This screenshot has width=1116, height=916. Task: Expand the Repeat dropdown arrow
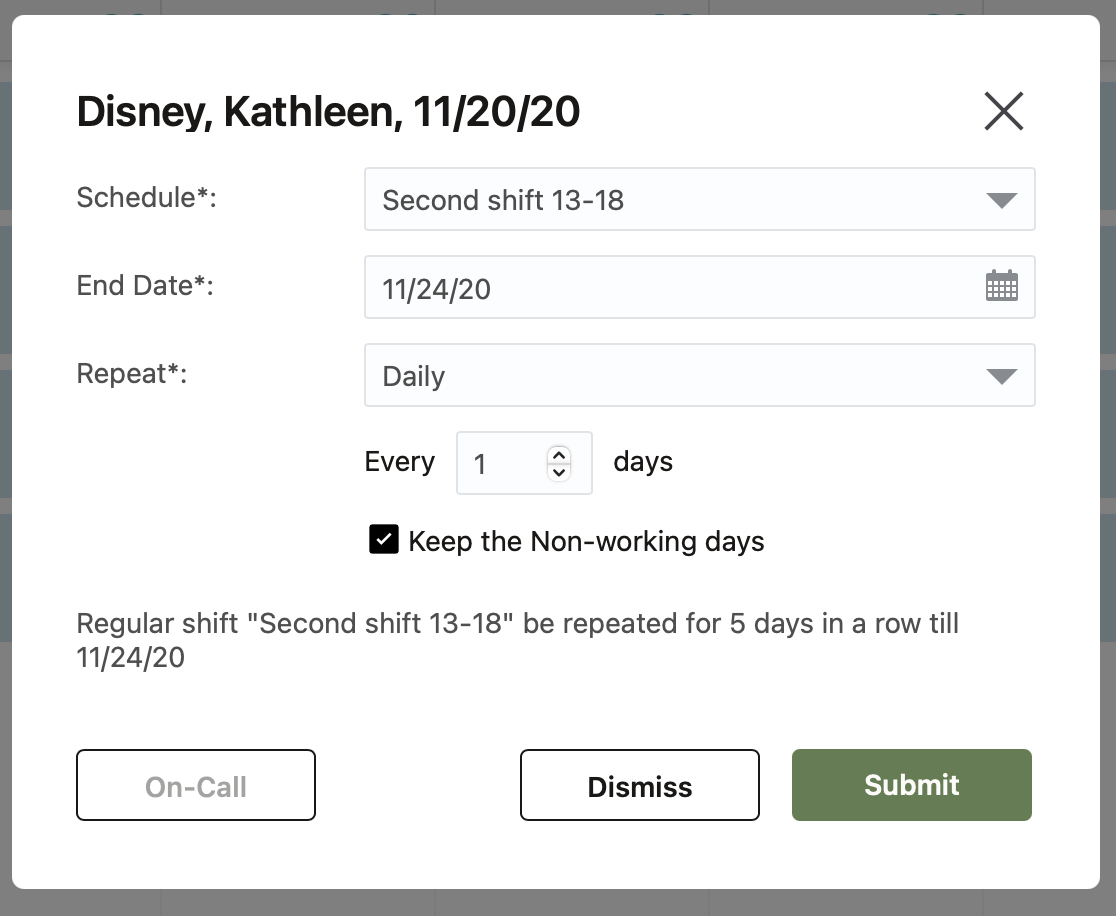(1001, 376)
